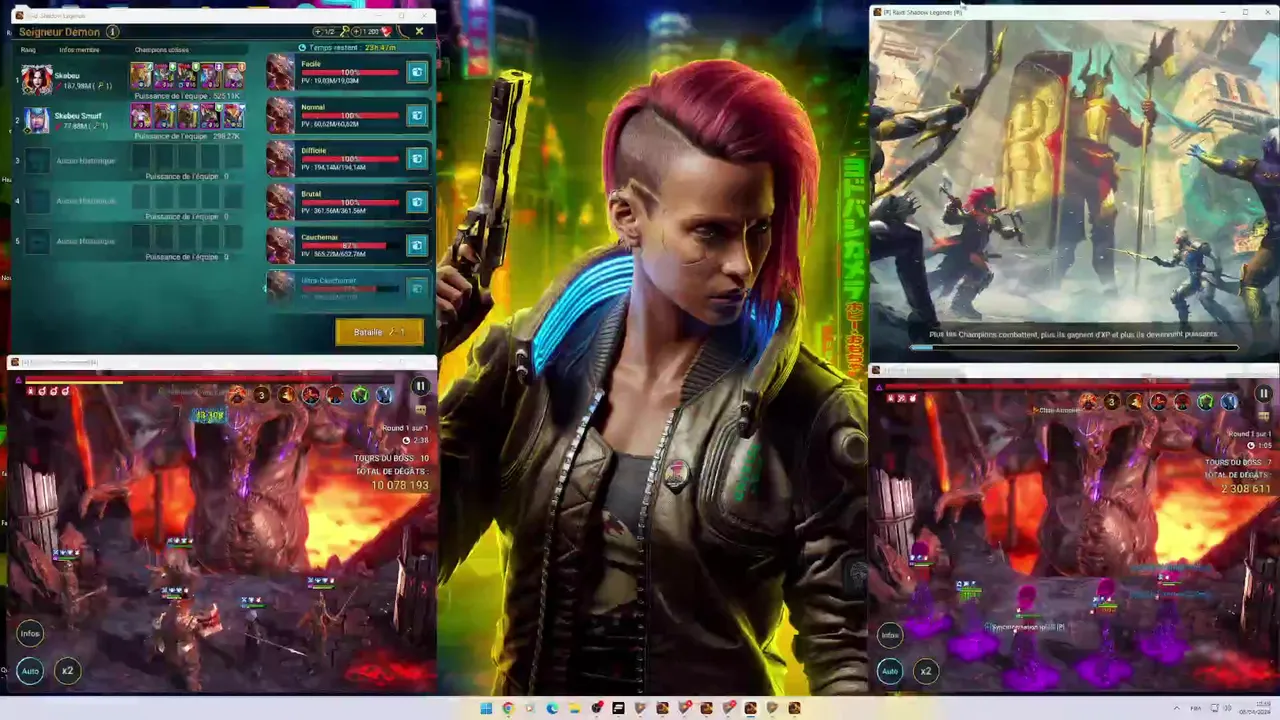
Task: Click the 10 078 193 total damage value
Action: click(x=400, y=485)
